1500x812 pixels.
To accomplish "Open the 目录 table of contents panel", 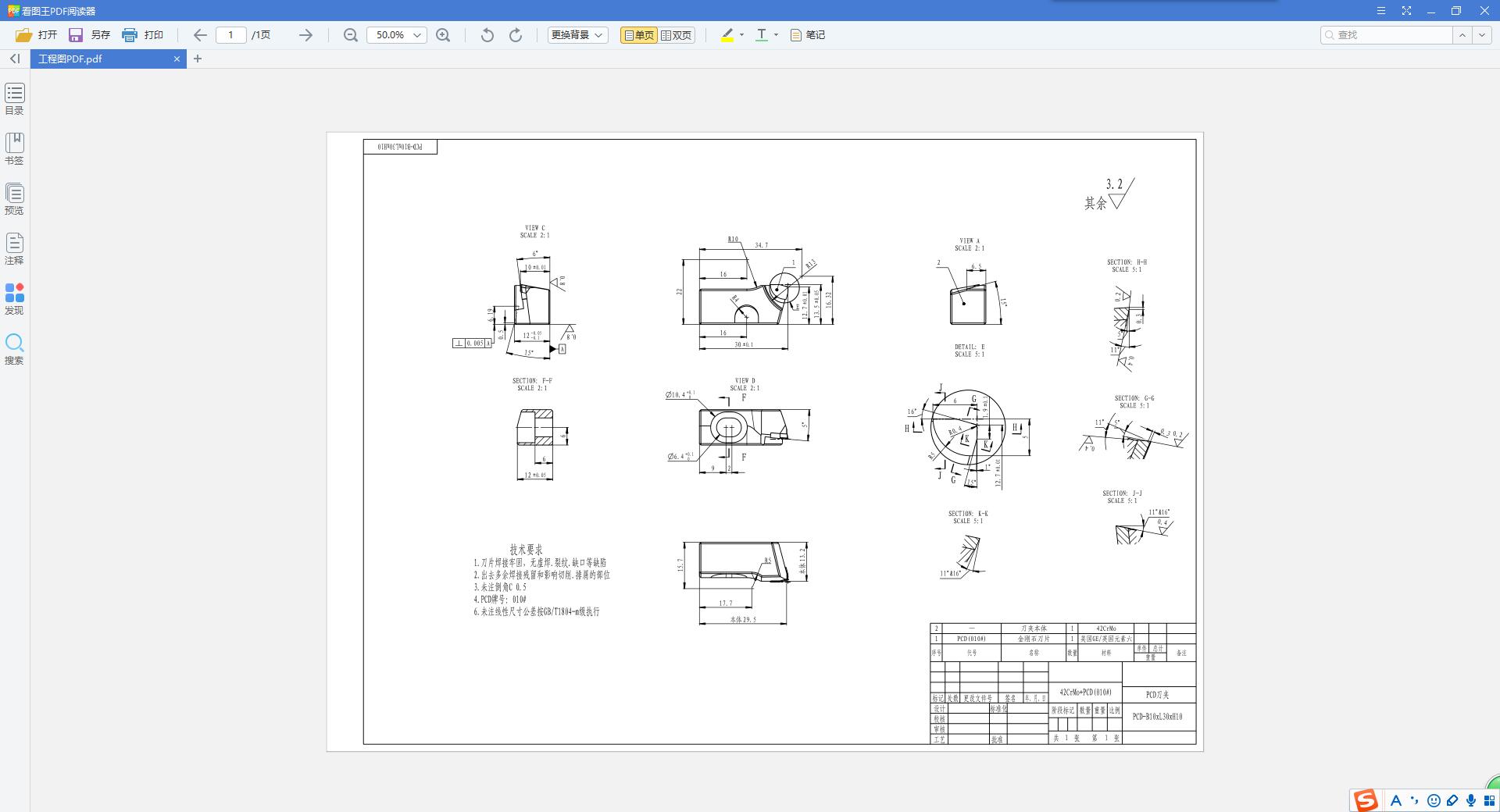I will [15, 99].
